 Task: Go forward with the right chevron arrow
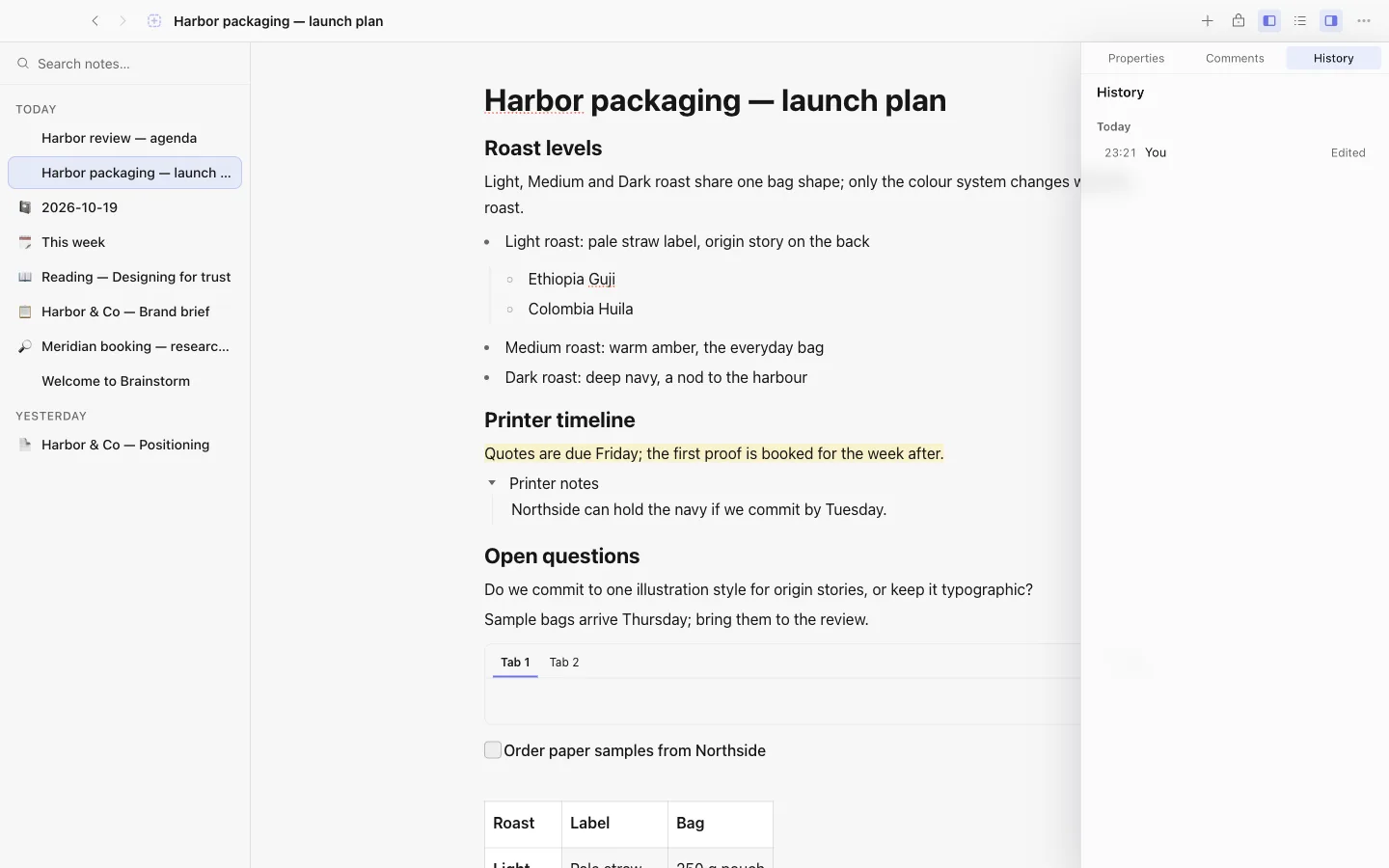point(123,21)
